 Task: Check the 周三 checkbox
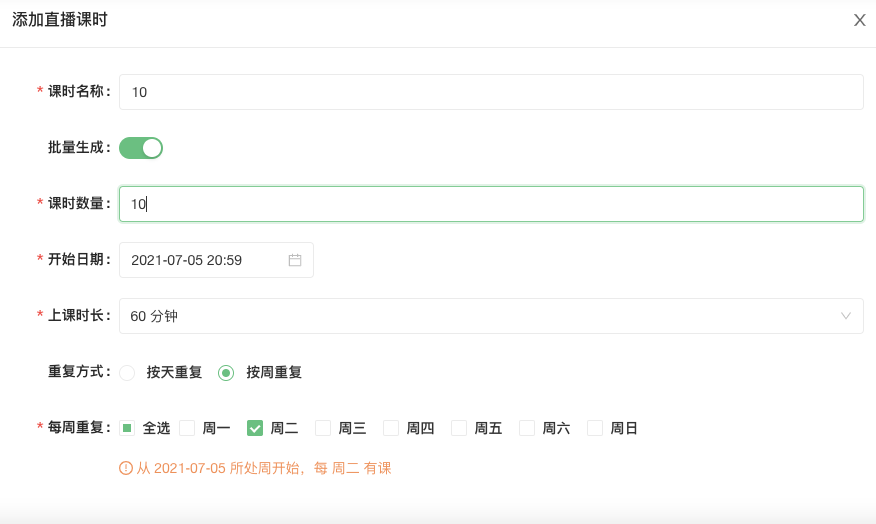[x=323, y=428]
